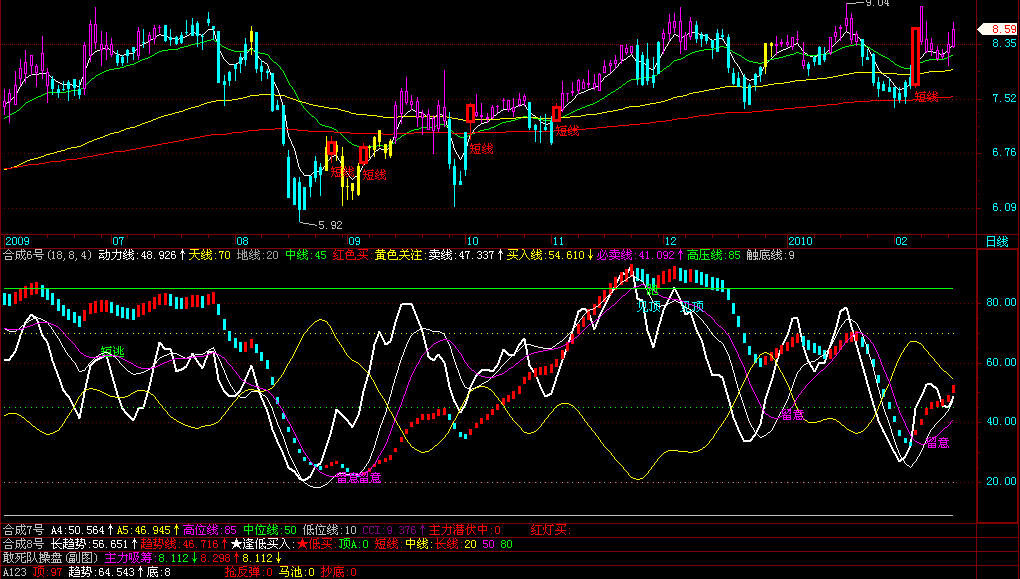Click the 触底线:9 parameter
1020x579 pixels.
click(770, 255)
